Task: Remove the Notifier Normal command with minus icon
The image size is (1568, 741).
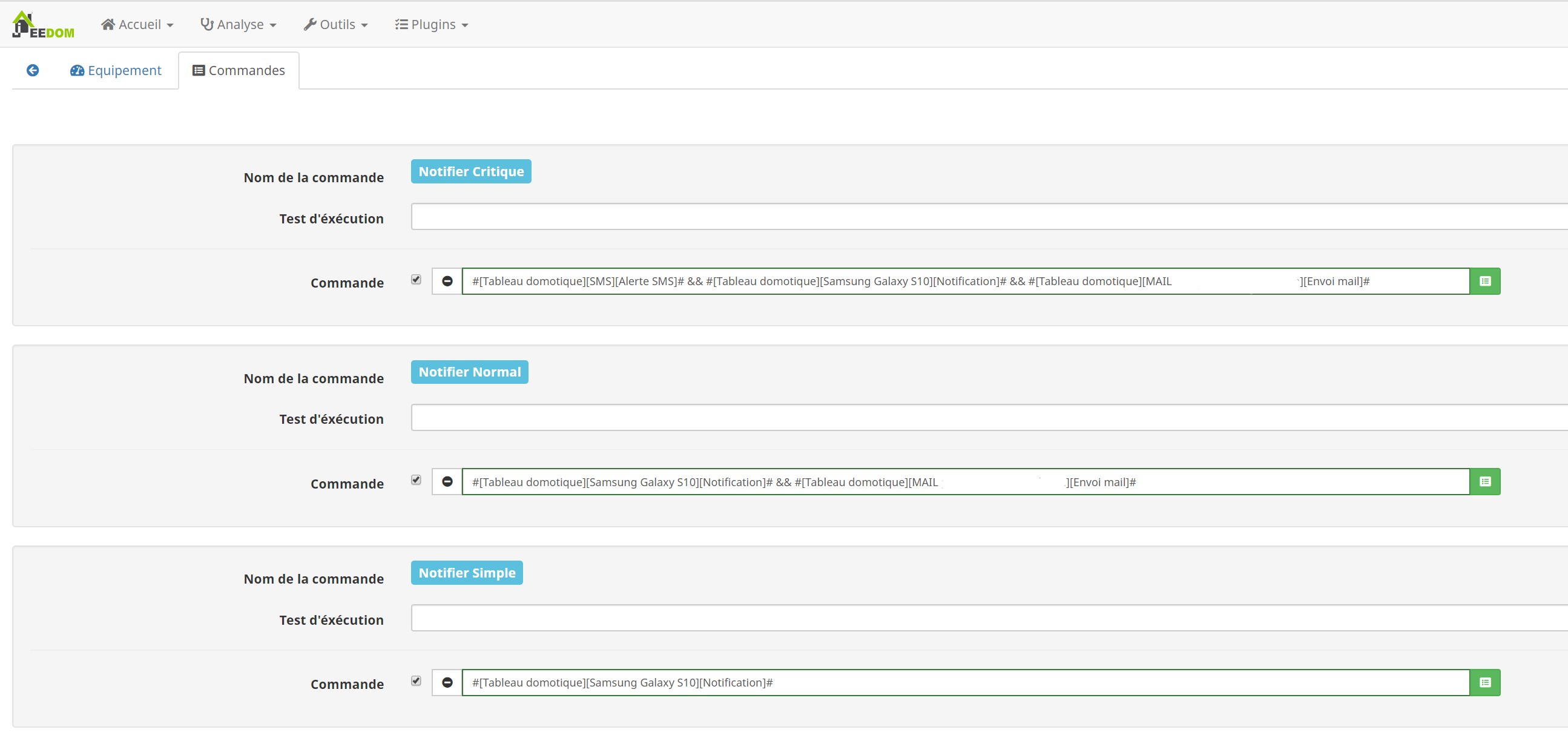Action: (447, 482)
